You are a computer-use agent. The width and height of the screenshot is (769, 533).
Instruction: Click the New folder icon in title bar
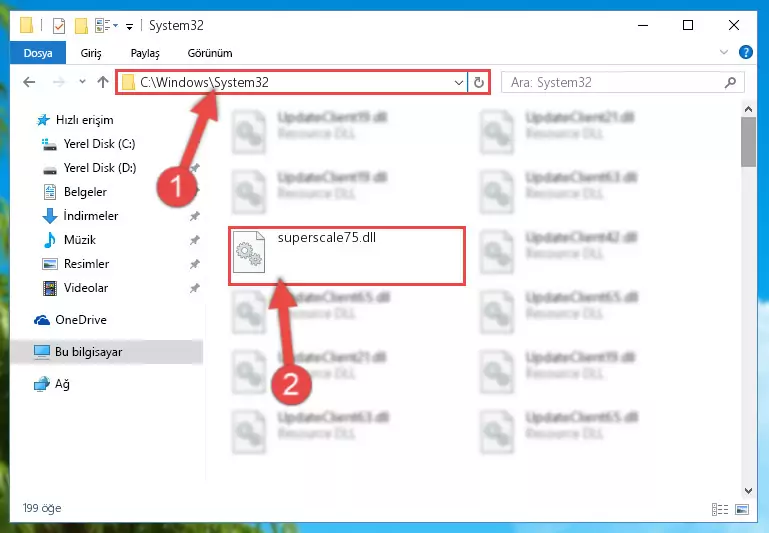pyautogui.click(x=81, y=25)
